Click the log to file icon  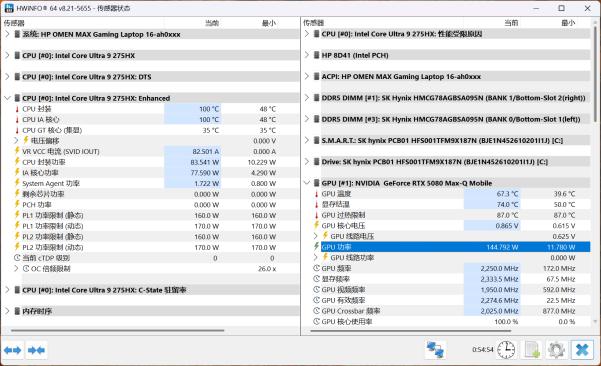[532, 350]
